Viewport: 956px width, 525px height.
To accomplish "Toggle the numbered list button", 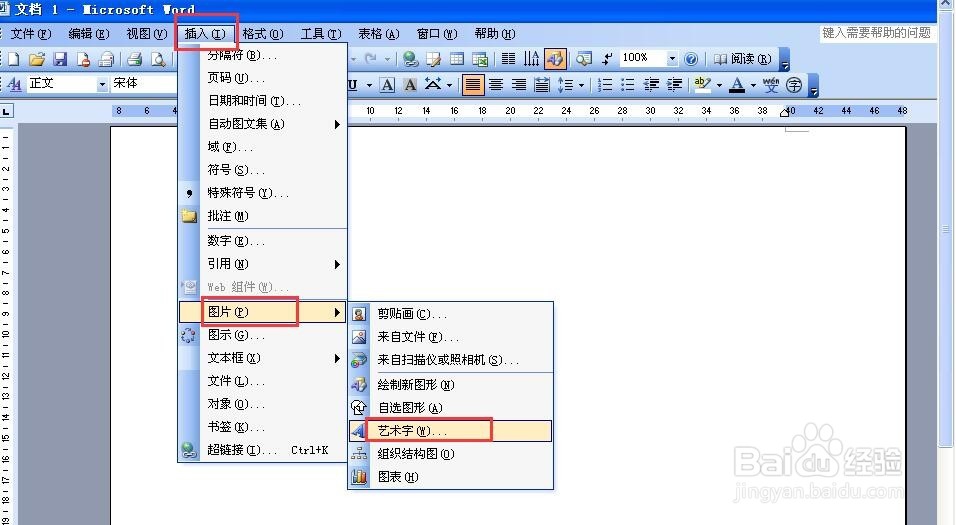I will click(x=604, y=85).
